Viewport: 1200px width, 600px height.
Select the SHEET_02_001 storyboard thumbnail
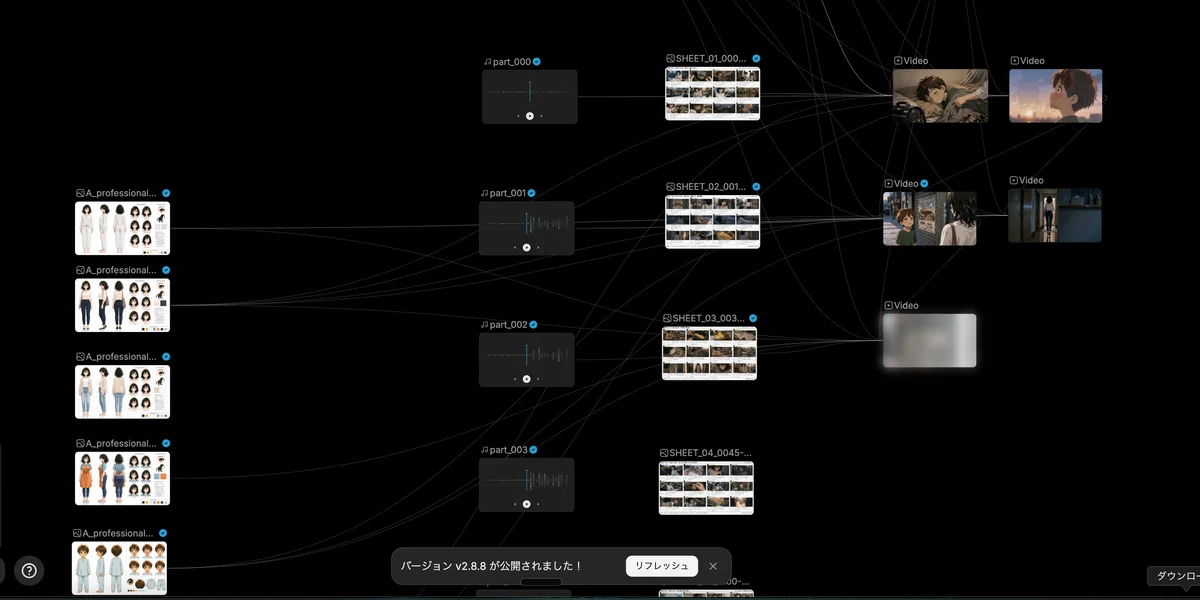coord(713,222)
